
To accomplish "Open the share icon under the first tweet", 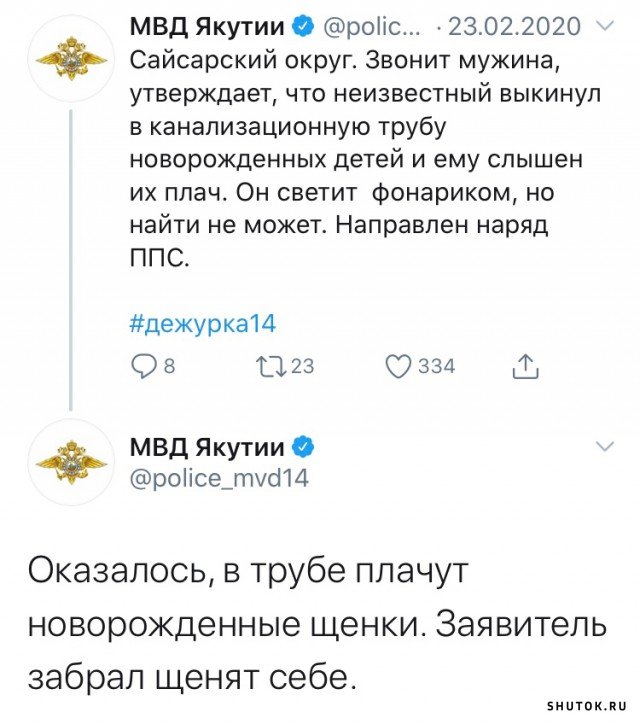I will tap(526, 366).
